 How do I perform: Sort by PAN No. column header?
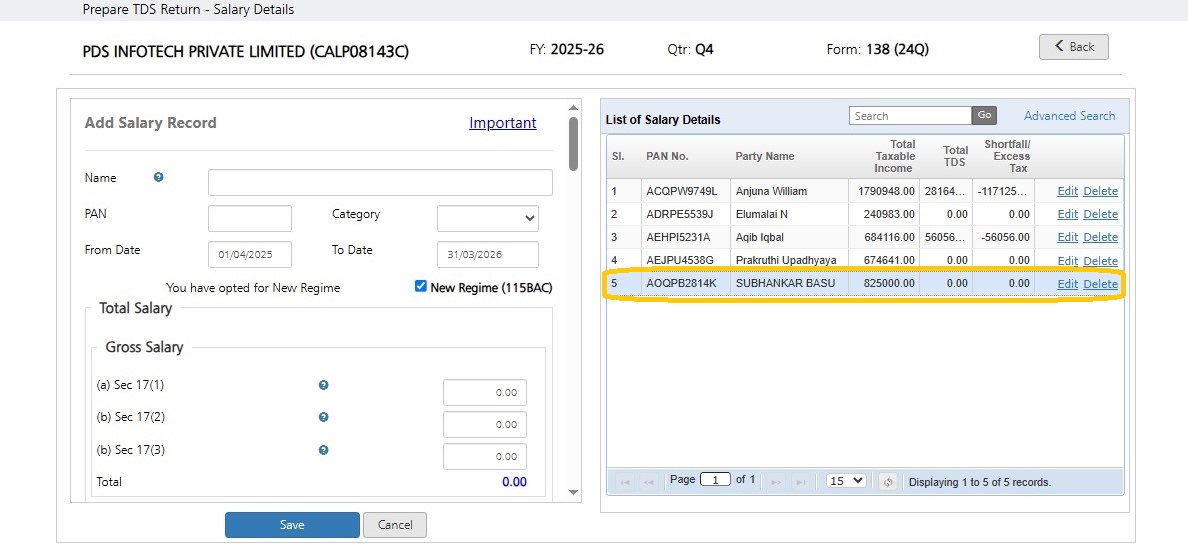tap(667, 156)
